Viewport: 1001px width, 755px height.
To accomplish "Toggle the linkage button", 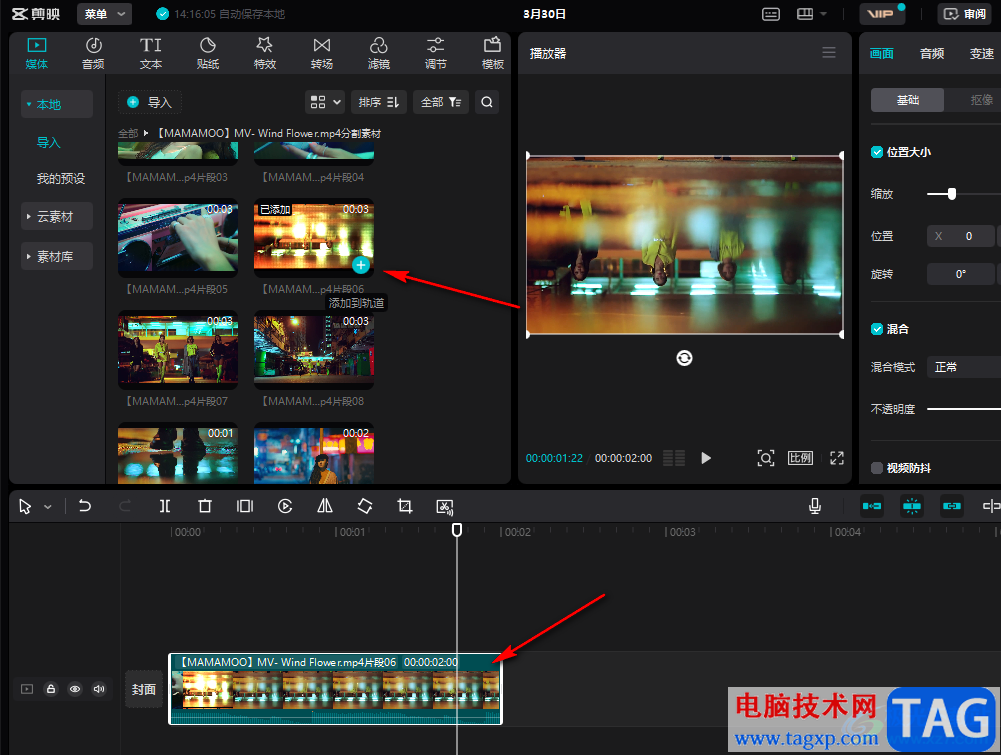I will coord(951,506).
